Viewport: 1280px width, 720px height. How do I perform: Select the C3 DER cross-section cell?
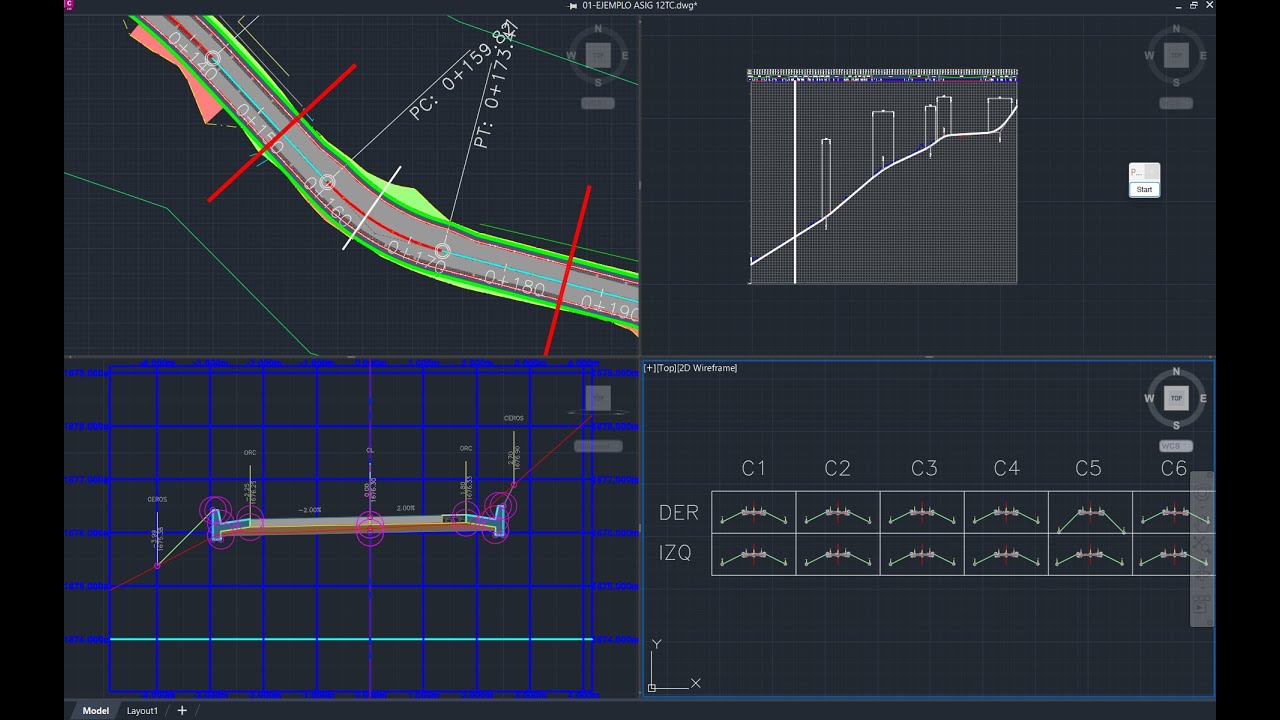coord(922,512)
